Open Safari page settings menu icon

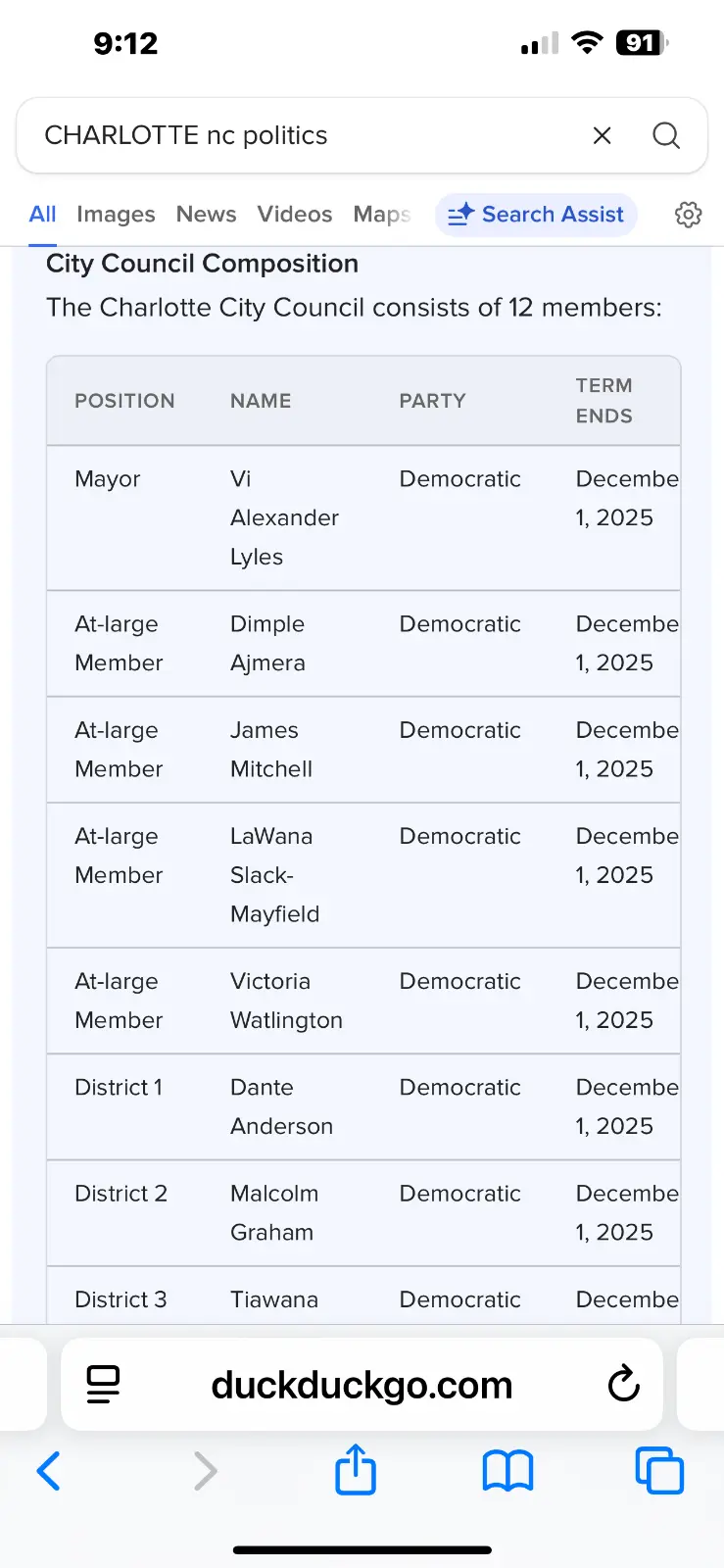(x=103, y=1385)
